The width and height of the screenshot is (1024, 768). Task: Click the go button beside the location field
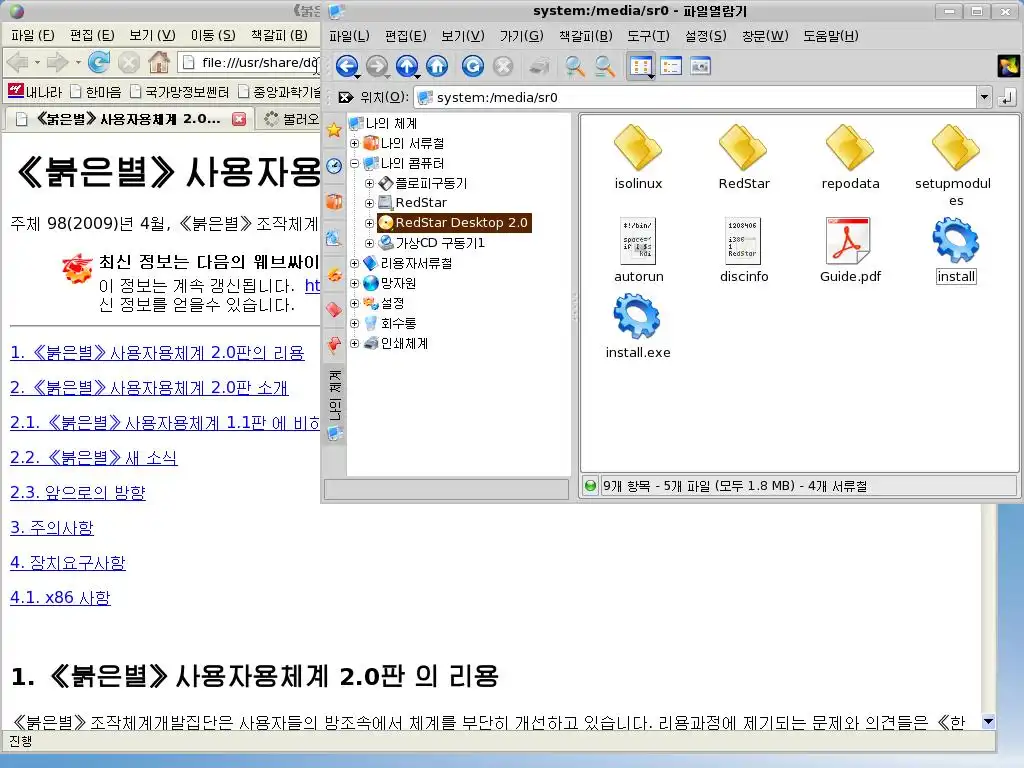1007,98
